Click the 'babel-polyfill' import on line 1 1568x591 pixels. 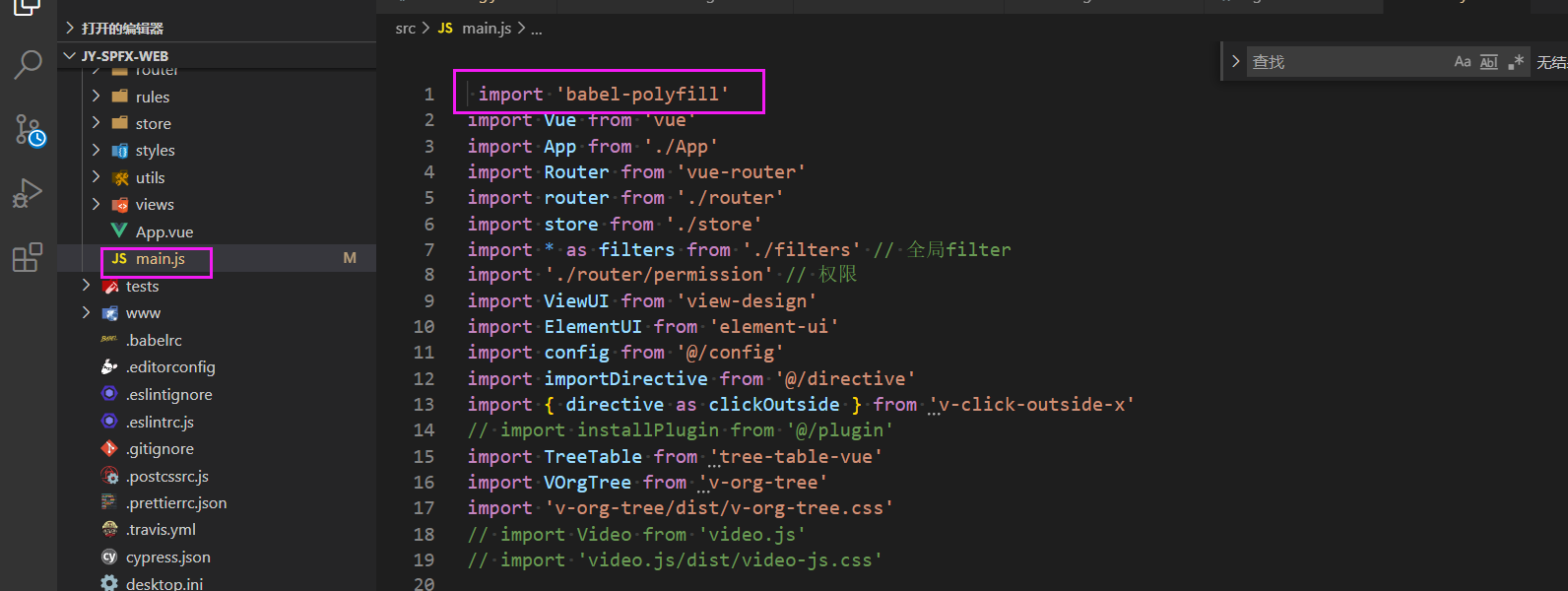point(642,94)
